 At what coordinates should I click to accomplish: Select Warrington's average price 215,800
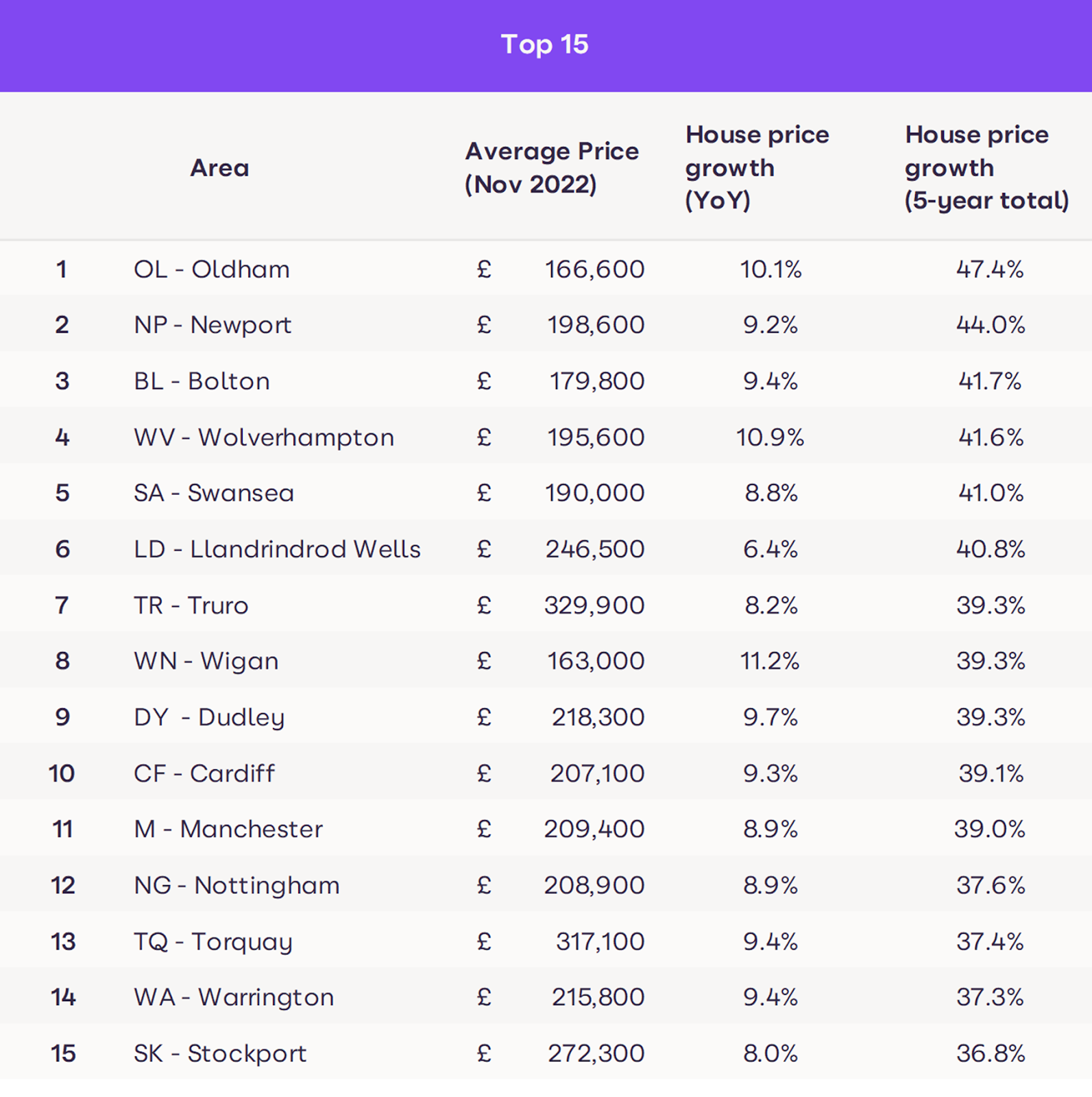point(598,998)
